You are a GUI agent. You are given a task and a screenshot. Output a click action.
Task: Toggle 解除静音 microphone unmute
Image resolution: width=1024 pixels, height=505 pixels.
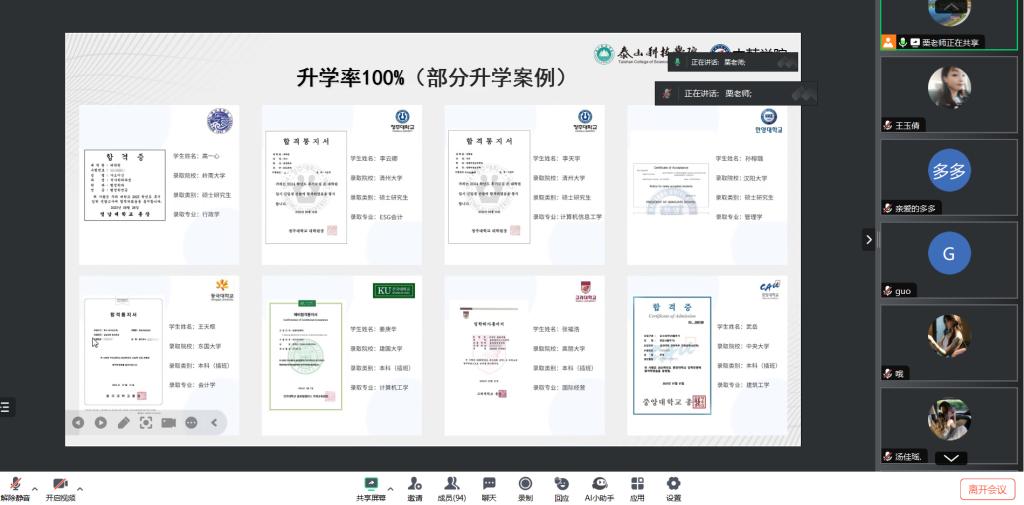[16, 485]
